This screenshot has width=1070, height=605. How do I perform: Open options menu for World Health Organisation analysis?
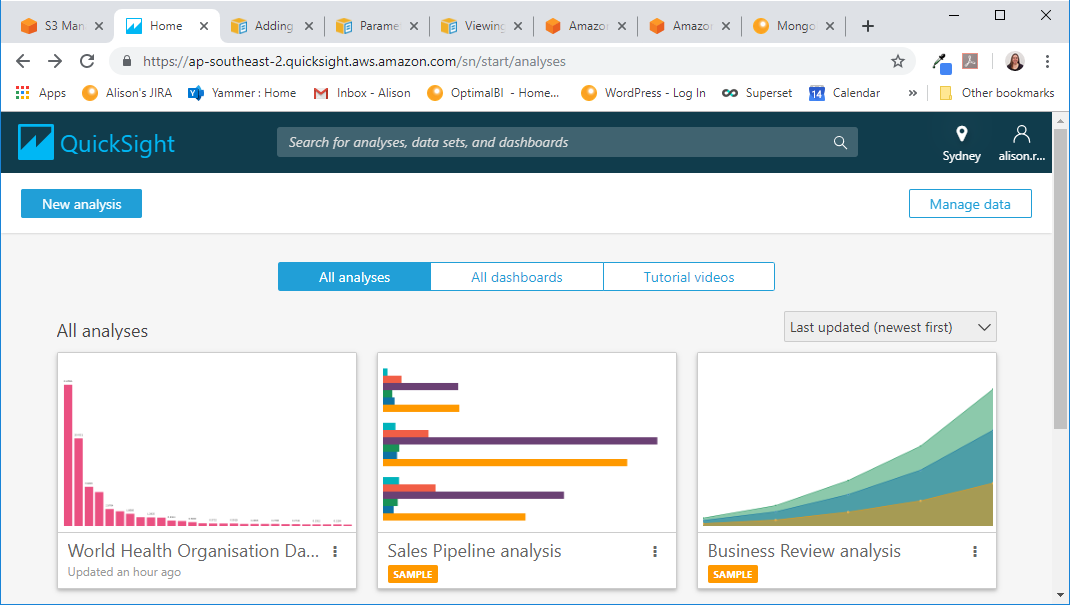pyautogui.click(x=335, y=552)
